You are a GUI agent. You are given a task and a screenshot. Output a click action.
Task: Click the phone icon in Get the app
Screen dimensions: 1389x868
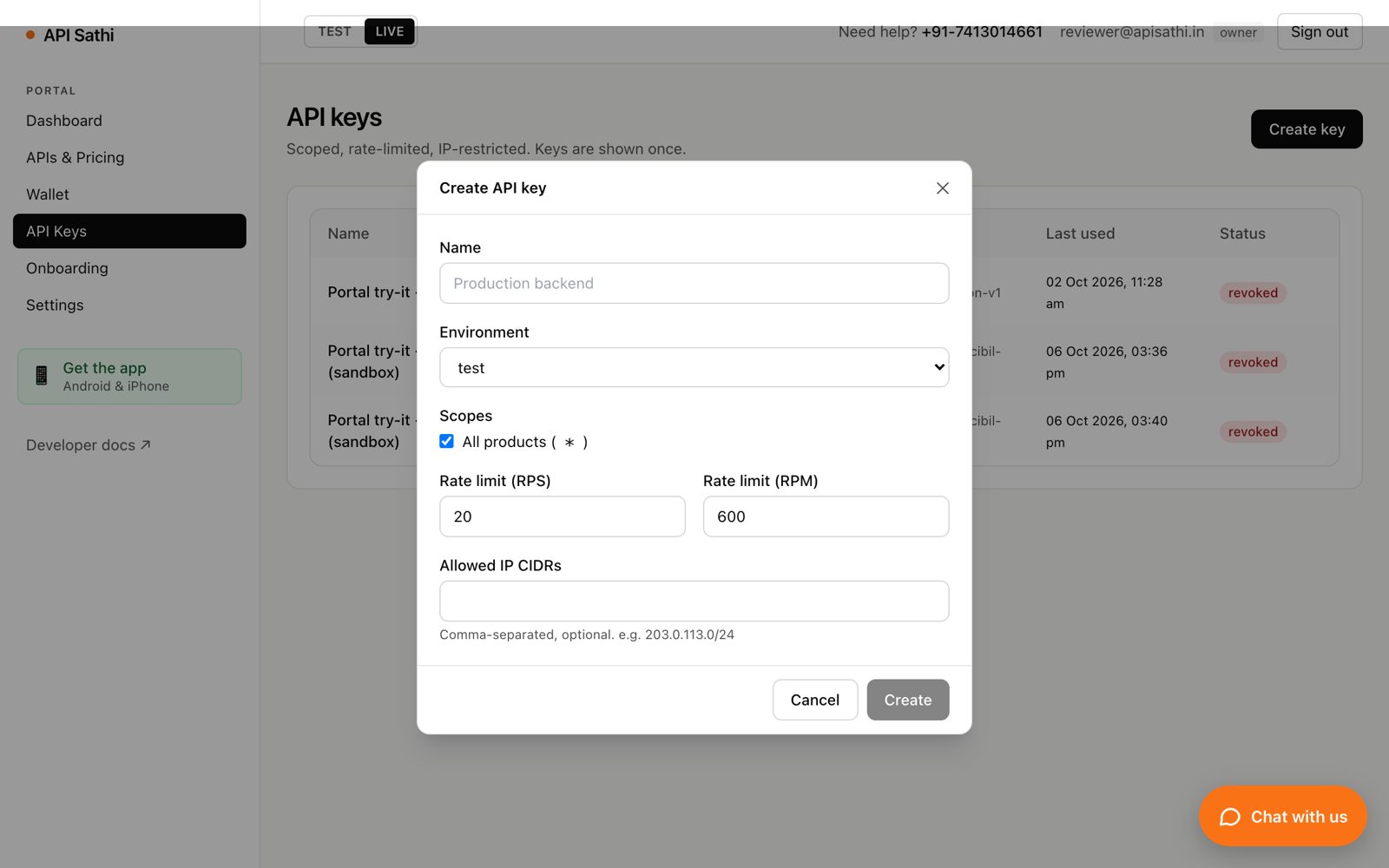coord(41,376)
